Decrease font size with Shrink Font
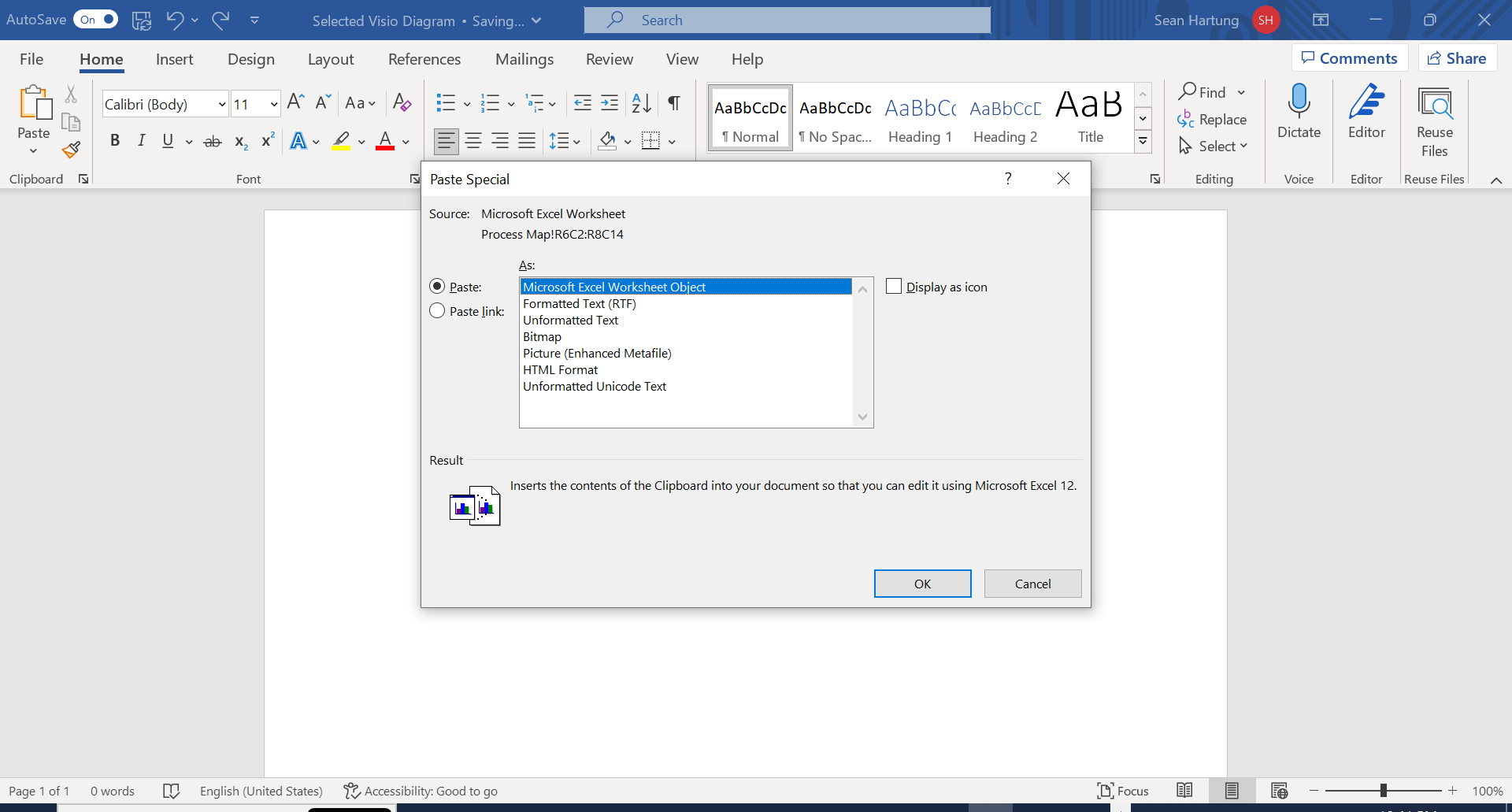 coord(322,102)
